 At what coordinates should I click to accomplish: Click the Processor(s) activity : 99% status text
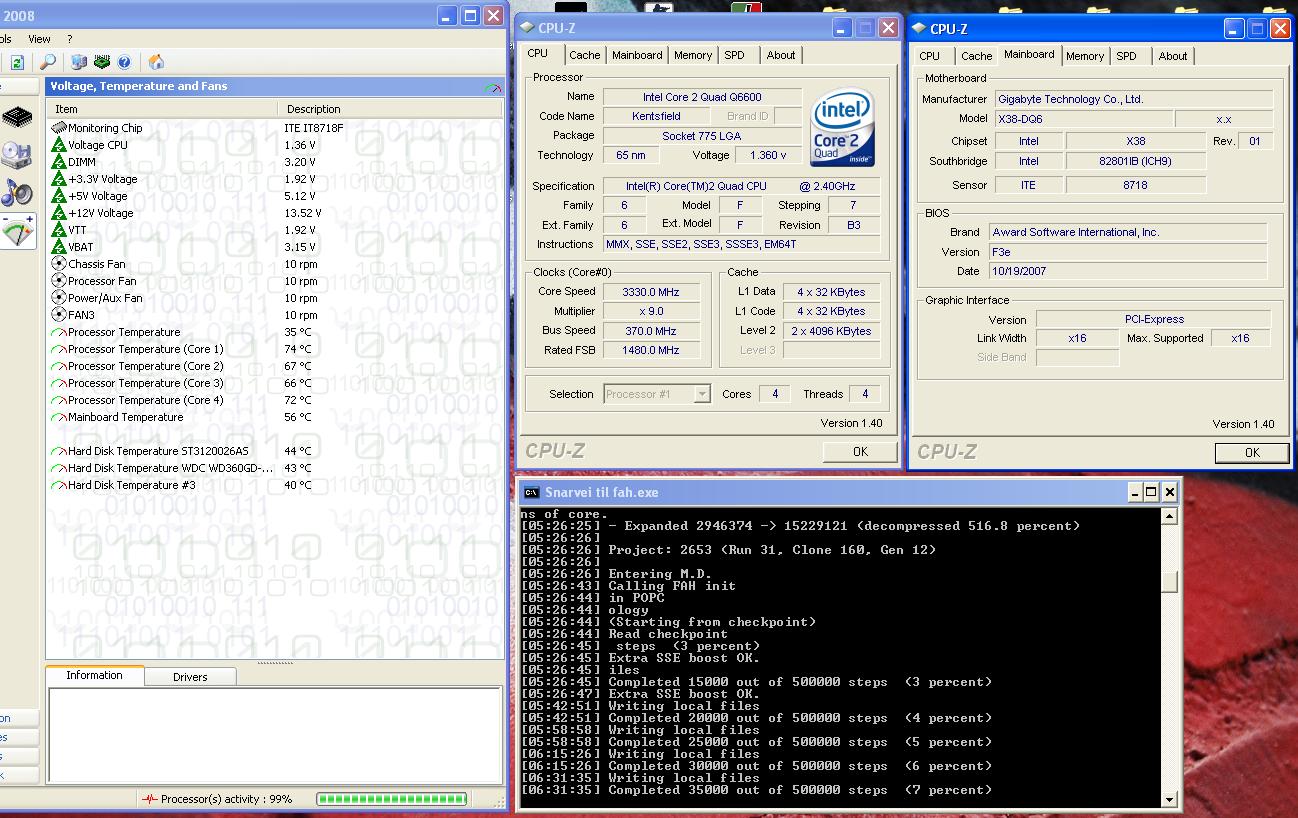pos(226,799)
